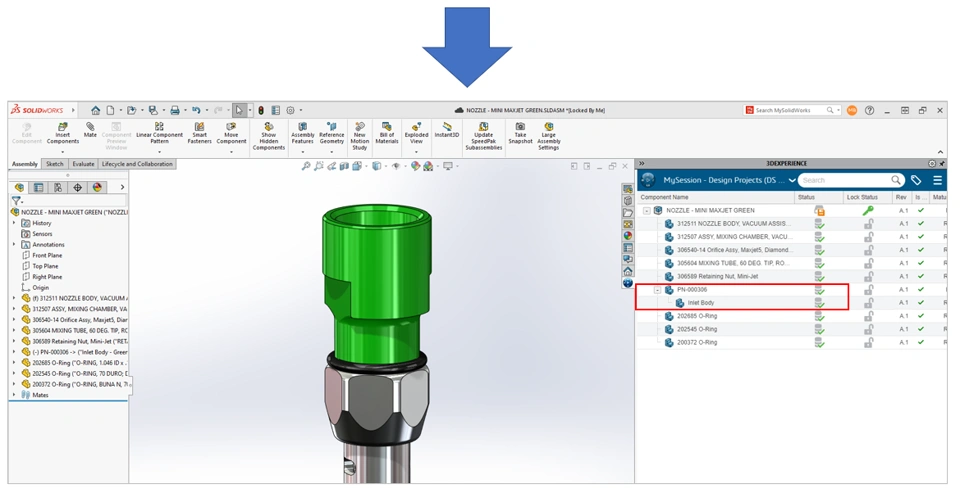Screen dimensions: 960x493
Task: Open the PropertyManager tab icon
Action: click(x=39, y=187)
